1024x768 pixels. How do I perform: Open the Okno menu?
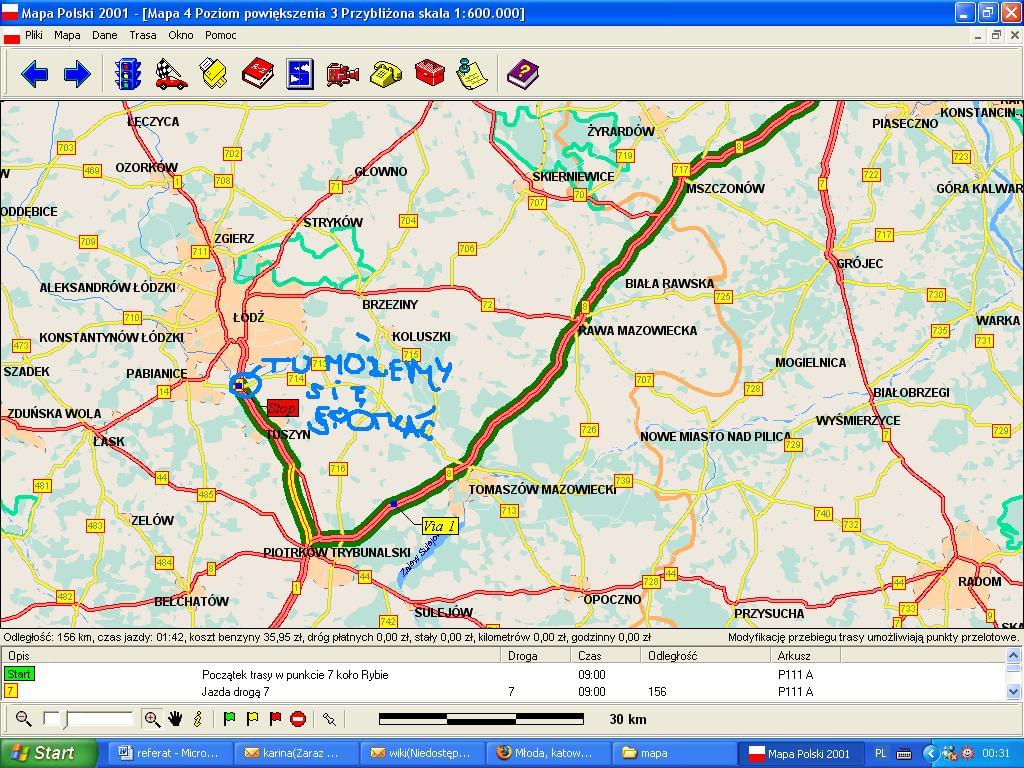[x=181, y=35]
